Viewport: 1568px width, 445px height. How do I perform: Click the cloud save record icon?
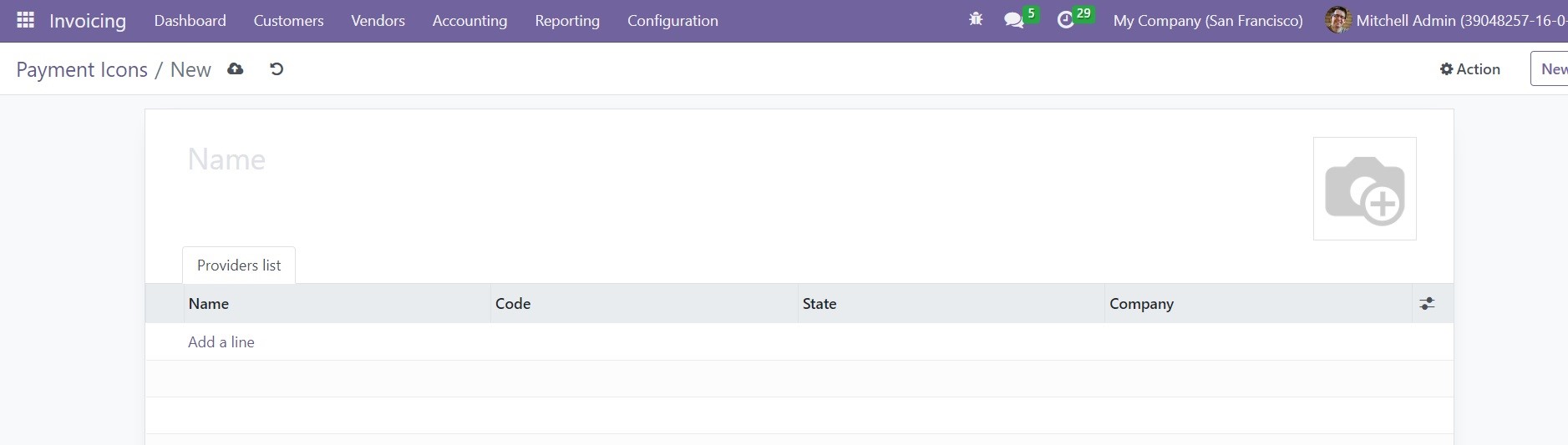click(236, 69)
